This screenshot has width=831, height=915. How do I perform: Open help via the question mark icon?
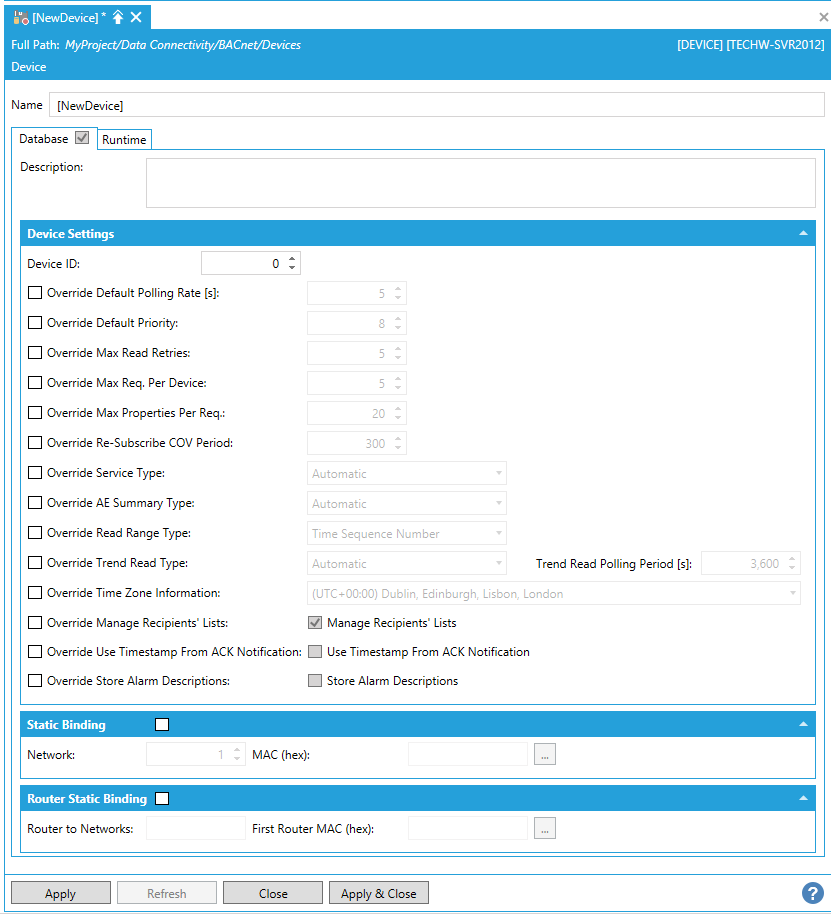point(812,893)
